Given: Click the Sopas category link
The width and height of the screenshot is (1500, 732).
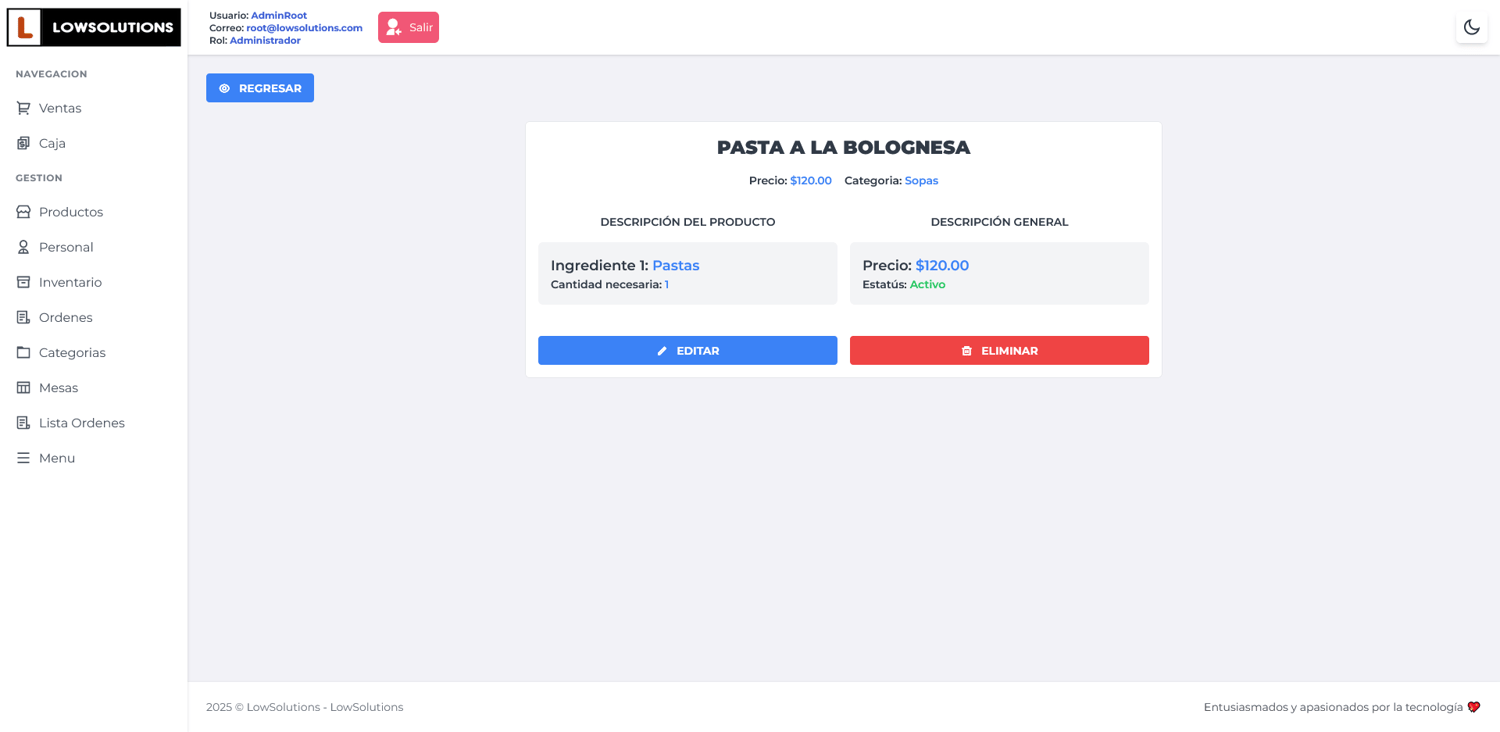Looking at the screenshot, I should (921, 181).
